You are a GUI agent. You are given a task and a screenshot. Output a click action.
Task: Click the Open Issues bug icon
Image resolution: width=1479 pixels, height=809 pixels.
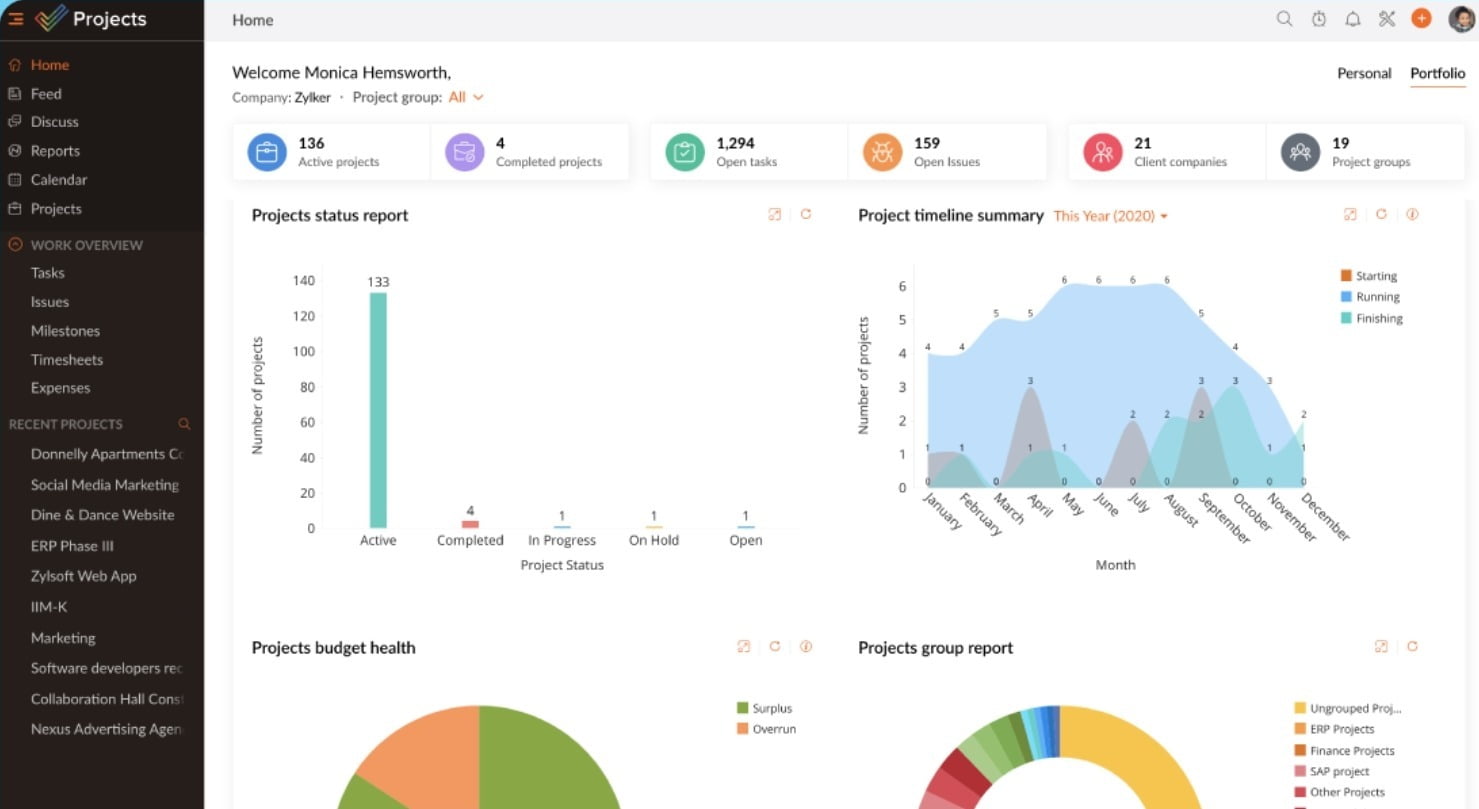point(882,152)
